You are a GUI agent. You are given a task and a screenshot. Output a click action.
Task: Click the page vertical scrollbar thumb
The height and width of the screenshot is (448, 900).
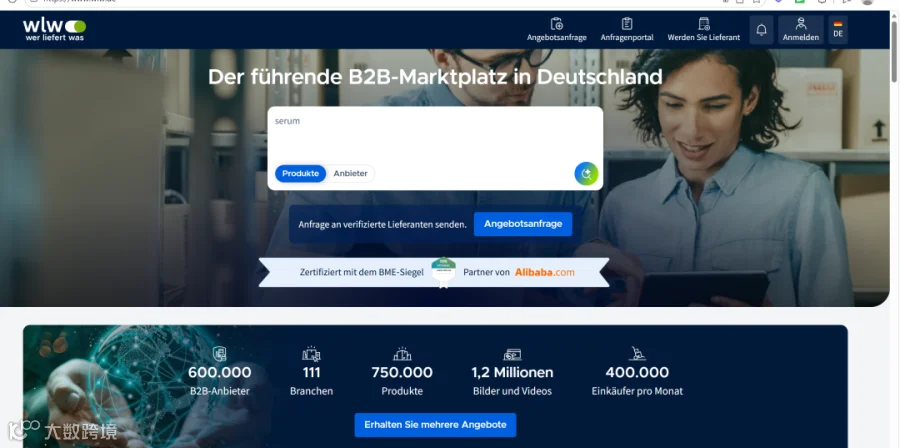[894, 50]
